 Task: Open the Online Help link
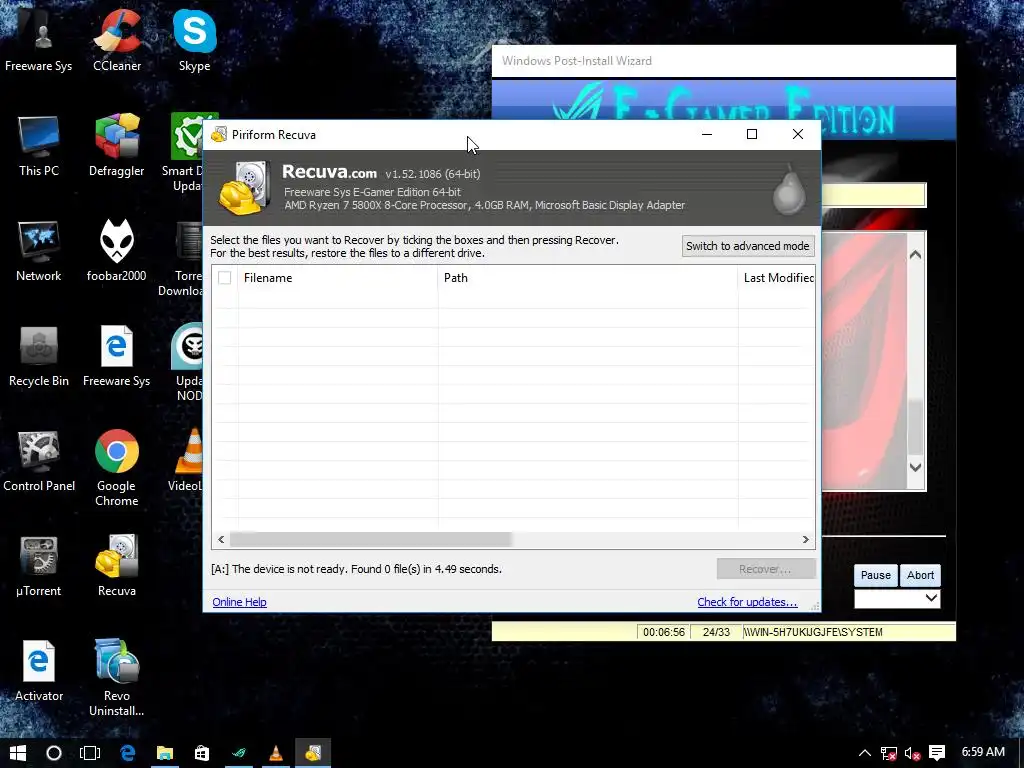coord(239,602)
